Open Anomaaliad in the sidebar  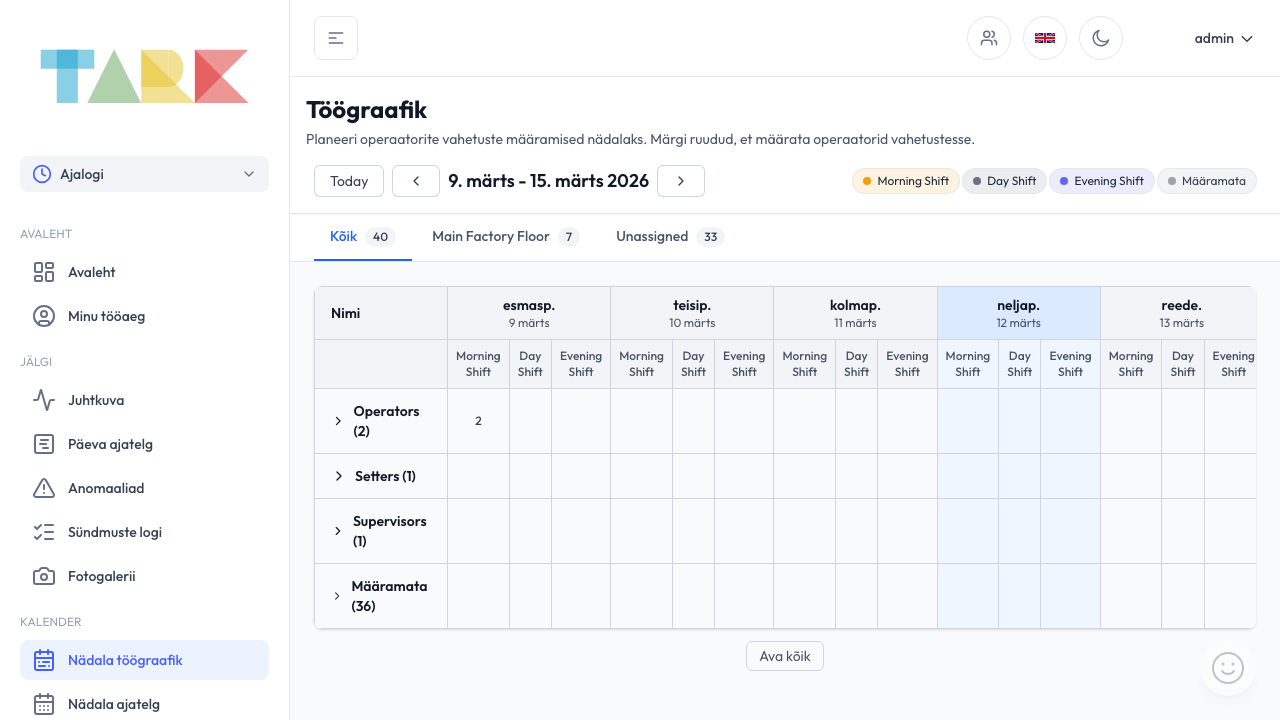144,488
